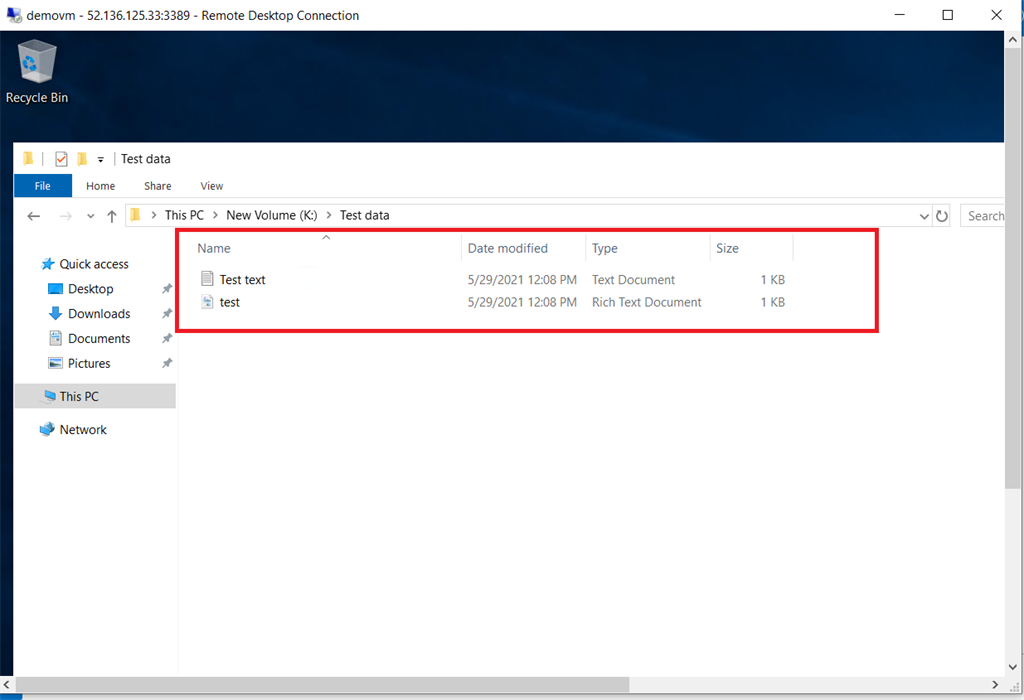Refresh the folder view with the refresh icon
1024x700 pixels.
941,215
